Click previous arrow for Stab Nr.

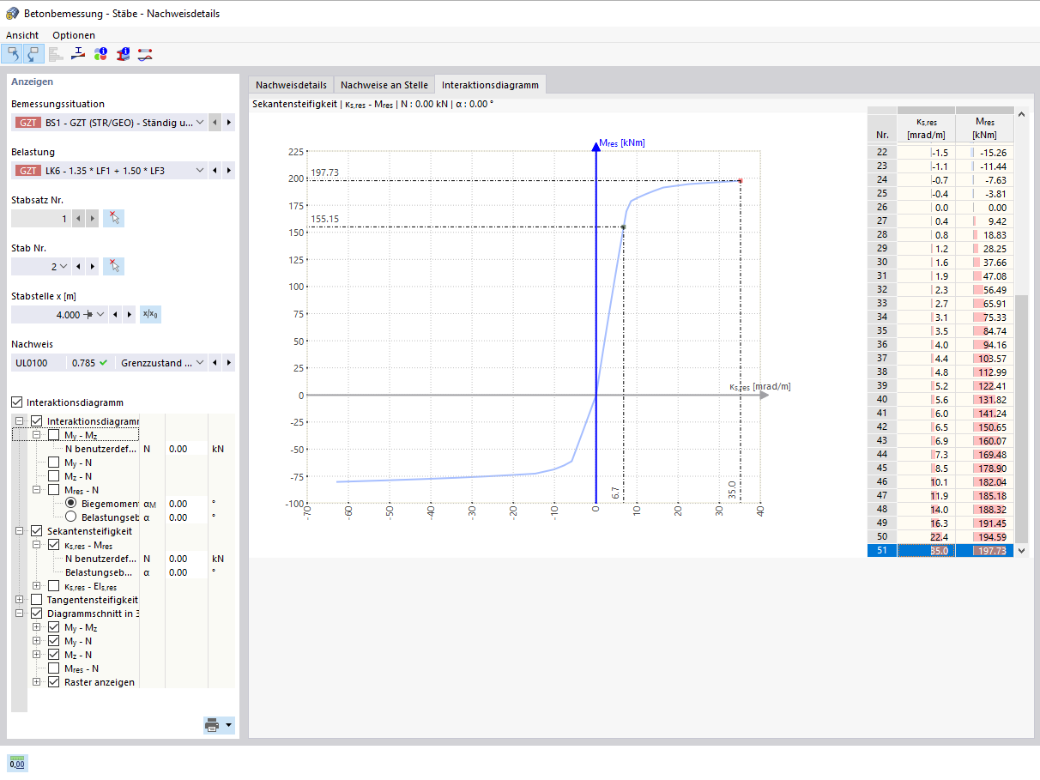(78, 267)
